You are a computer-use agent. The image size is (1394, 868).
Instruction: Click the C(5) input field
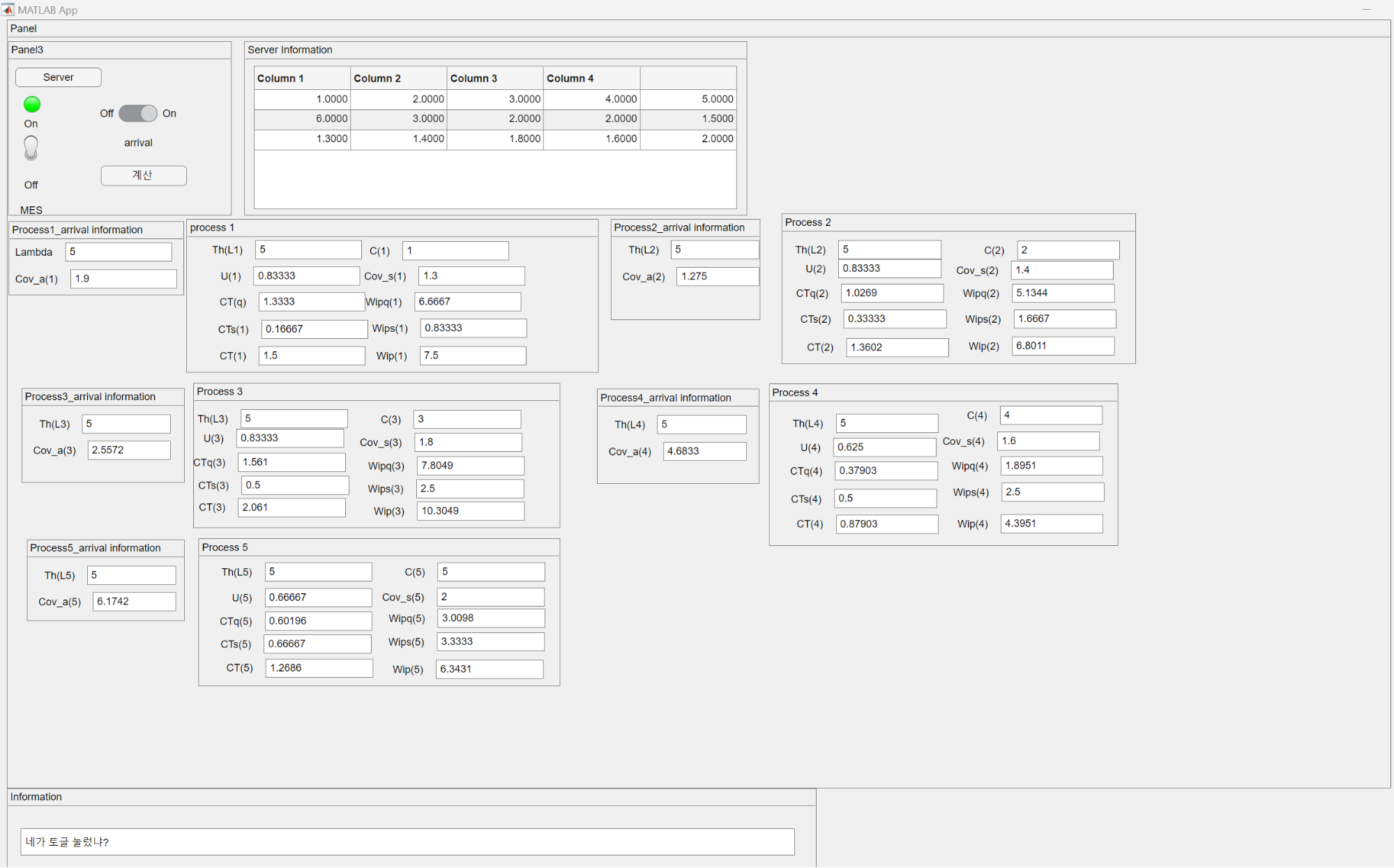pos(492,572)
